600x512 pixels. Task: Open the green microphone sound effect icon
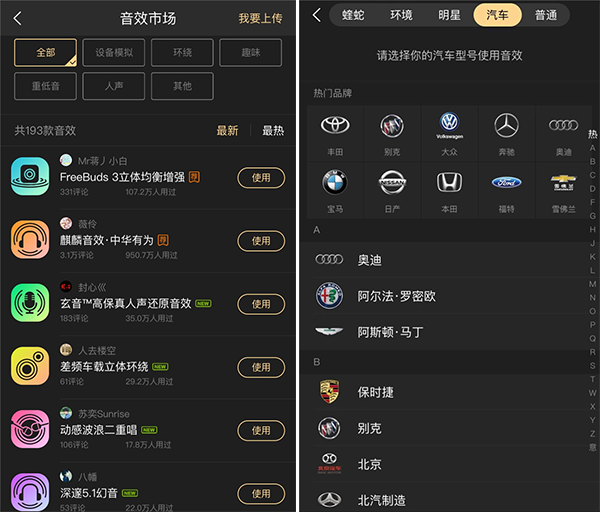(30, 303)
